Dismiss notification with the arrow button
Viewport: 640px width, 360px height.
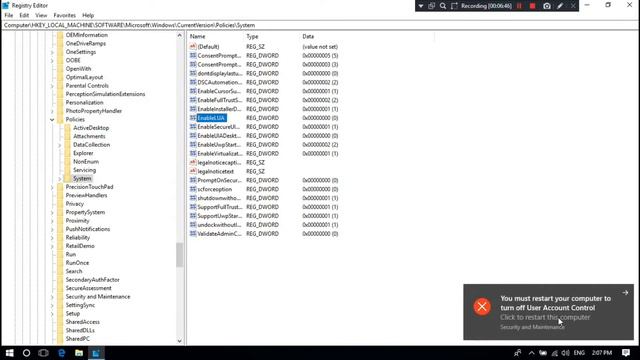625,293
